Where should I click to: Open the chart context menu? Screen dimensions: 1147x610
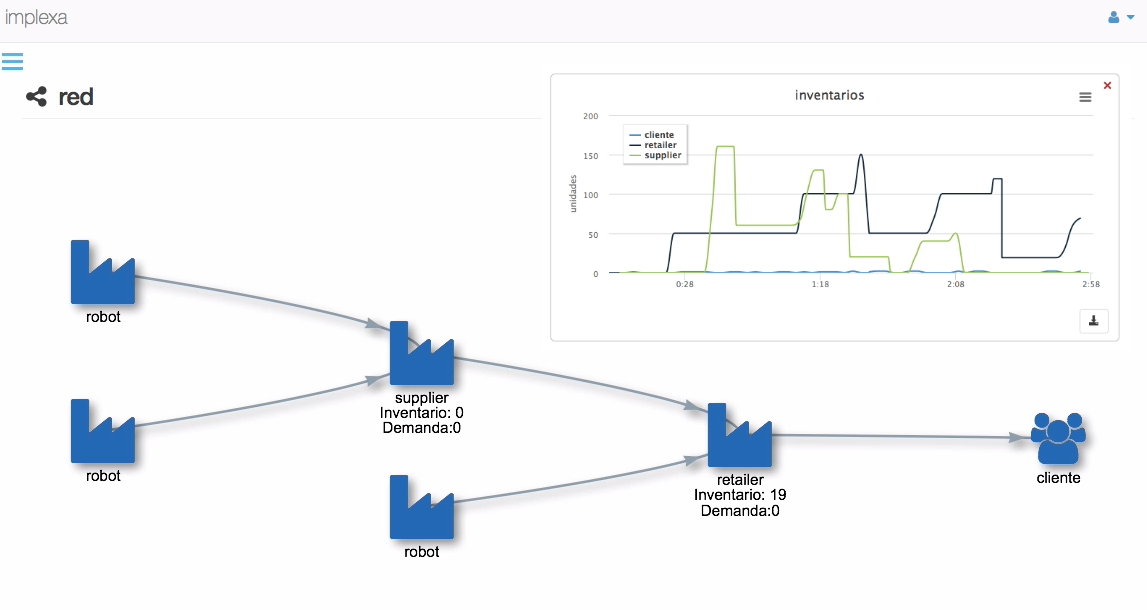(1085, 97)
